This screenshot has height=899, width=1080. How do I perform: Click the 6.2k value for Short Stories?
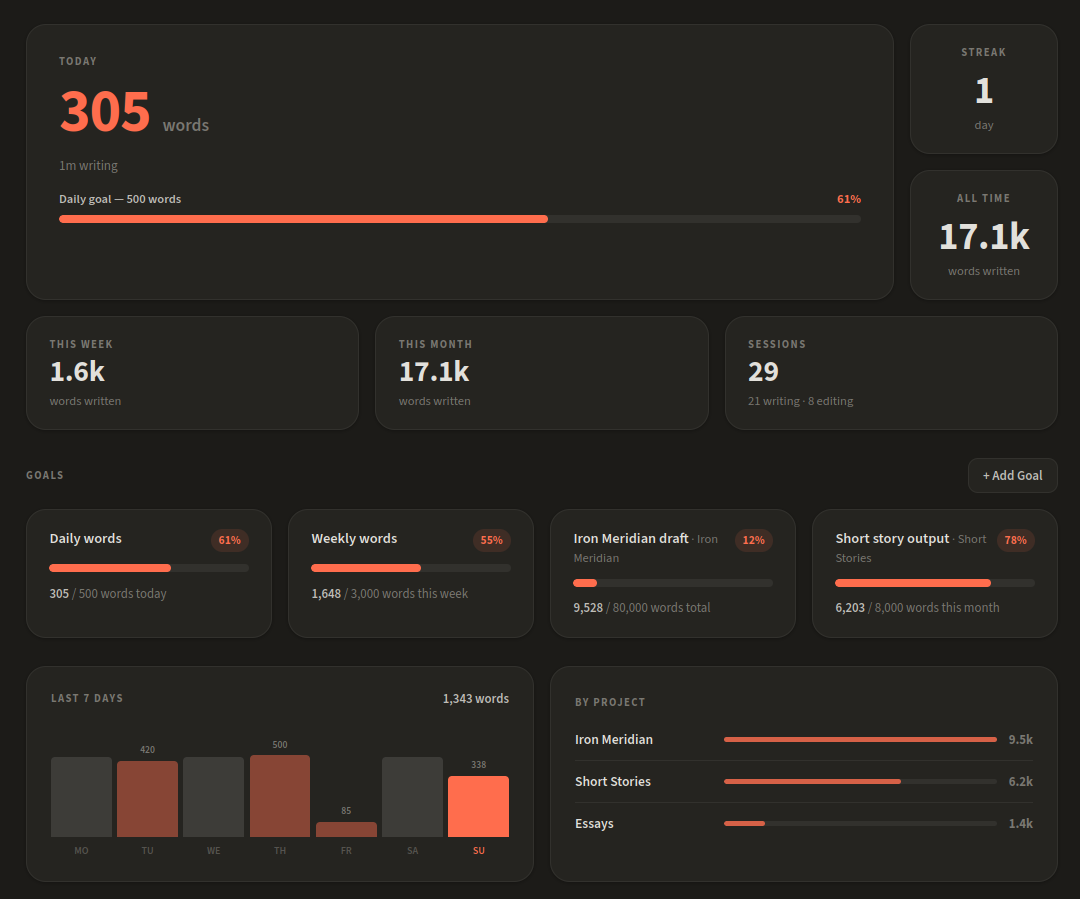(x=1021, y=781)
